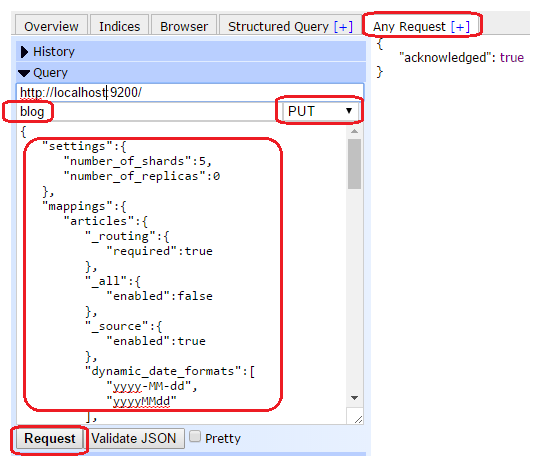This screenshot has height=462, width=536.
Task: Click the JSON editor scroll-up arrow
Action: pos(354,132)
